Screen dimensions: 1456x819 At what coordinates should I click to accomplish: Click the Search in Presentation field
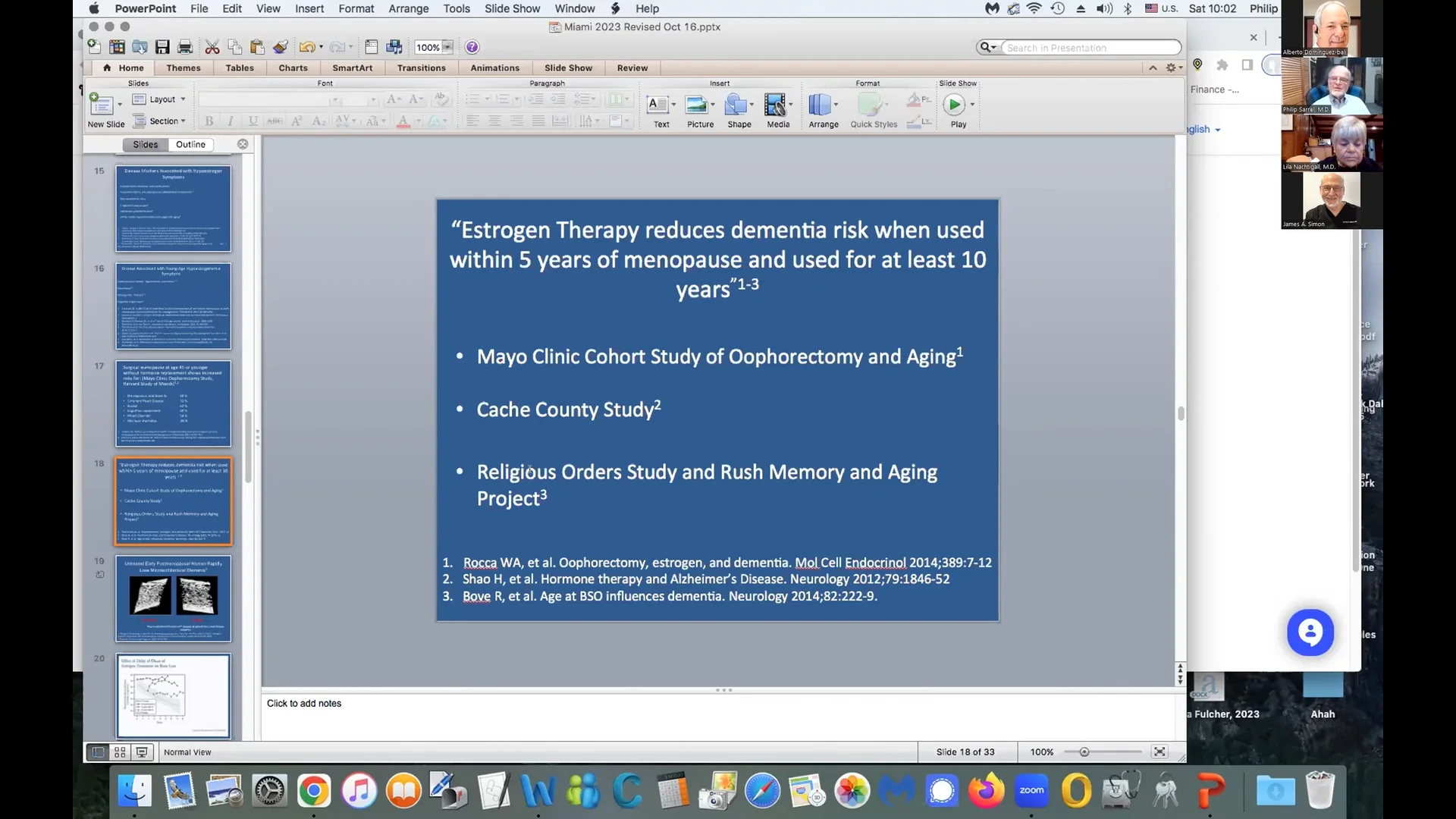click(1090, 48)
